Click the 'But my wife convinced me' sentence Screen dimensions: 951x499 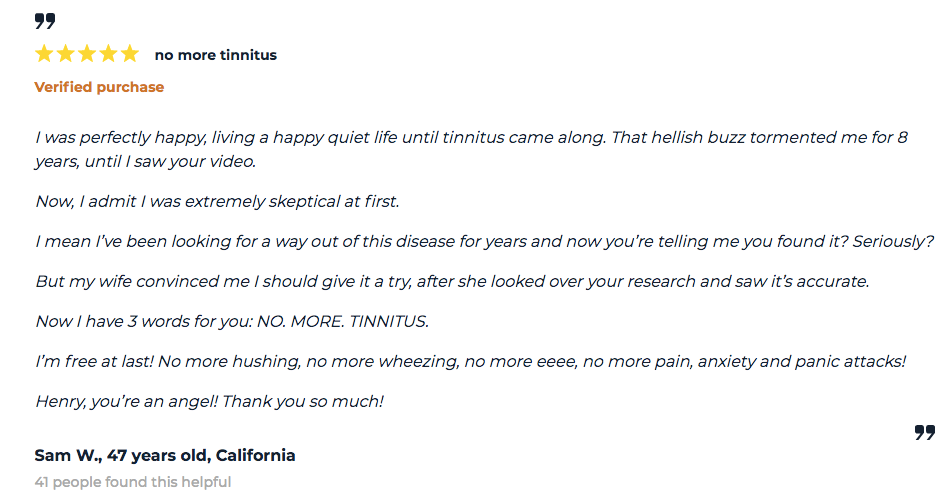(452, 281)
